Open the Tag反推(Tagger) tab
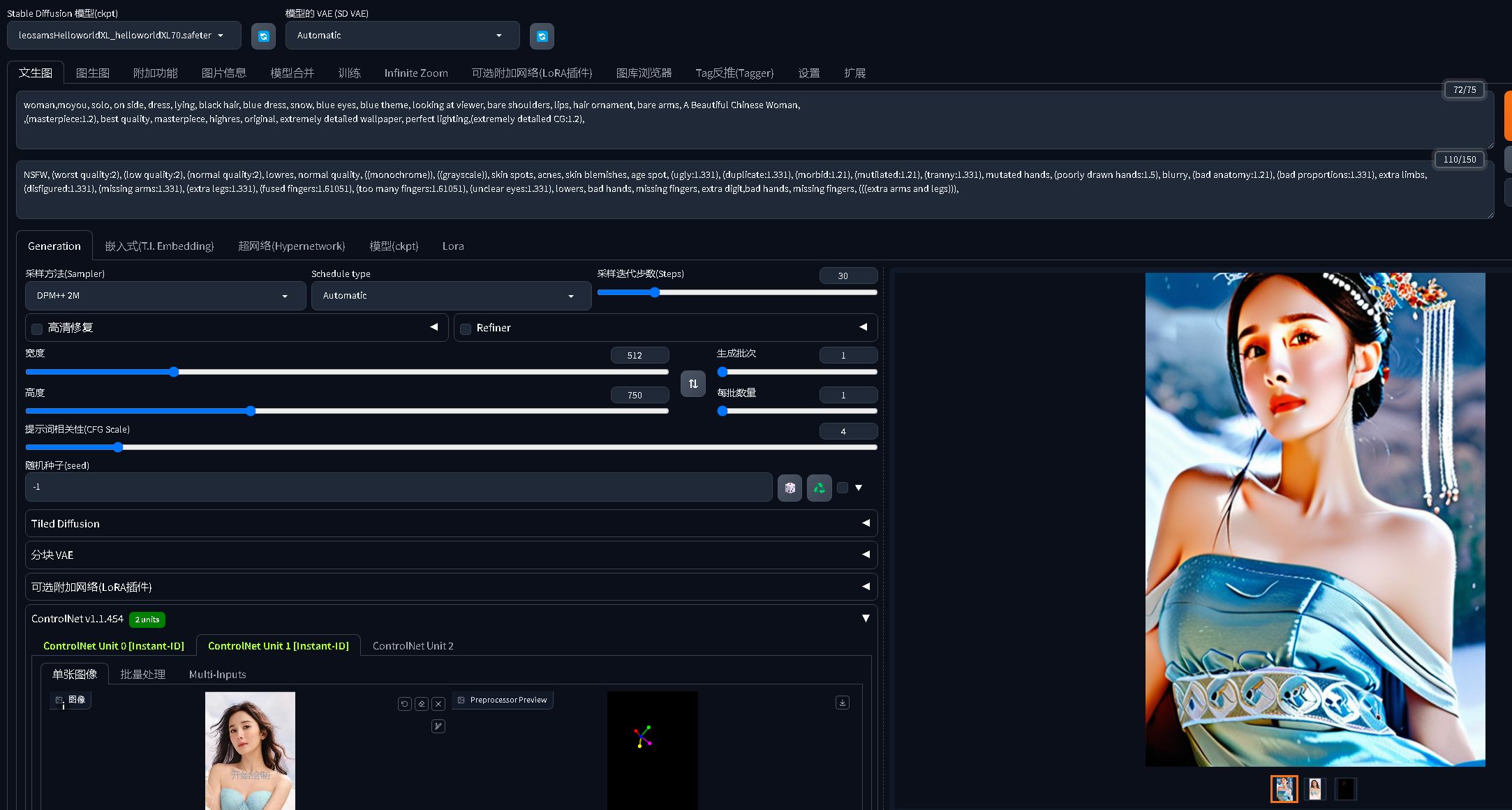This screenshot has width=1512, height=810. click(734, 73)
